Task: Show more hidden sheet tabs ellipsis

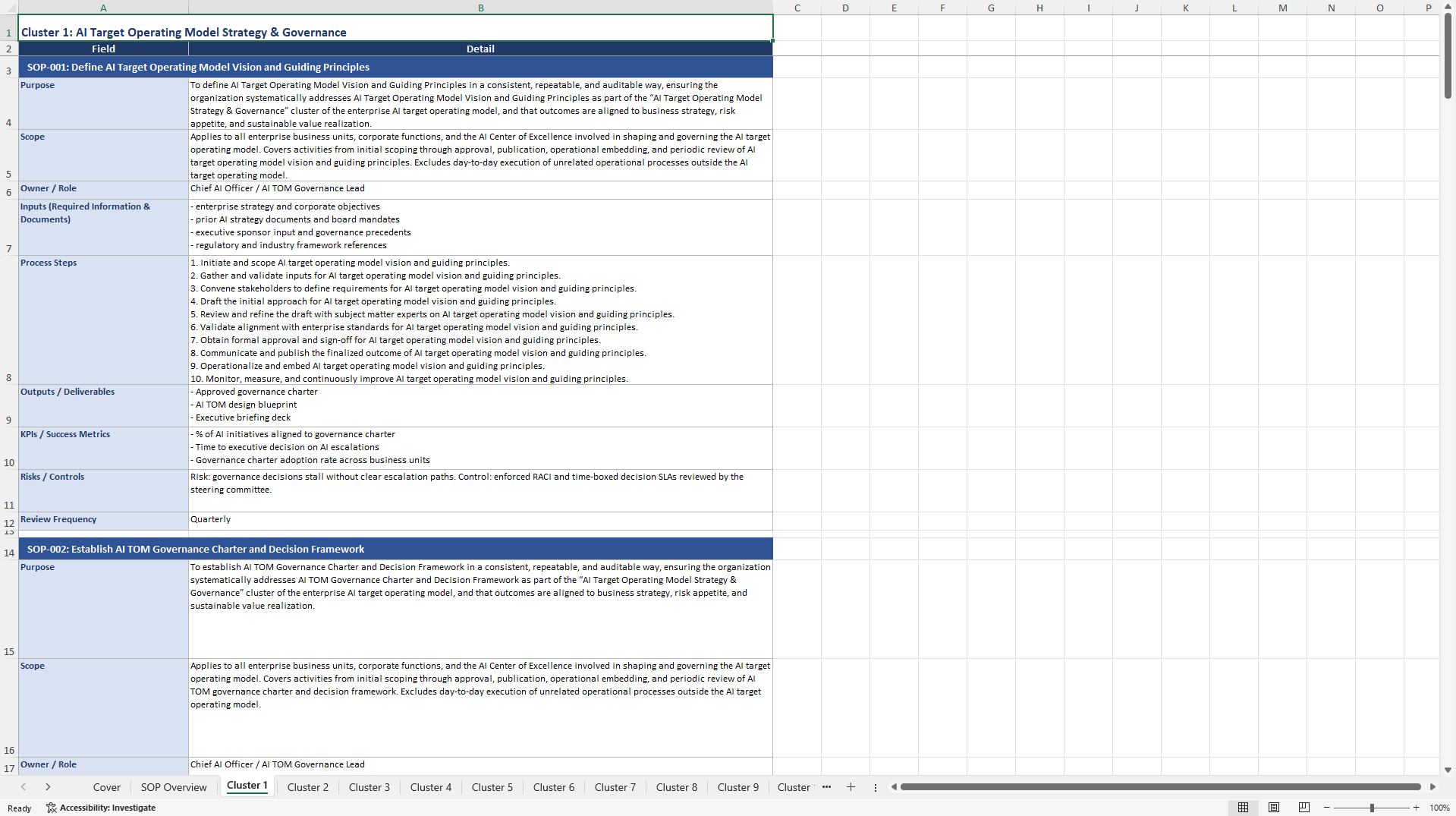Action: click(x=826, y=787)
